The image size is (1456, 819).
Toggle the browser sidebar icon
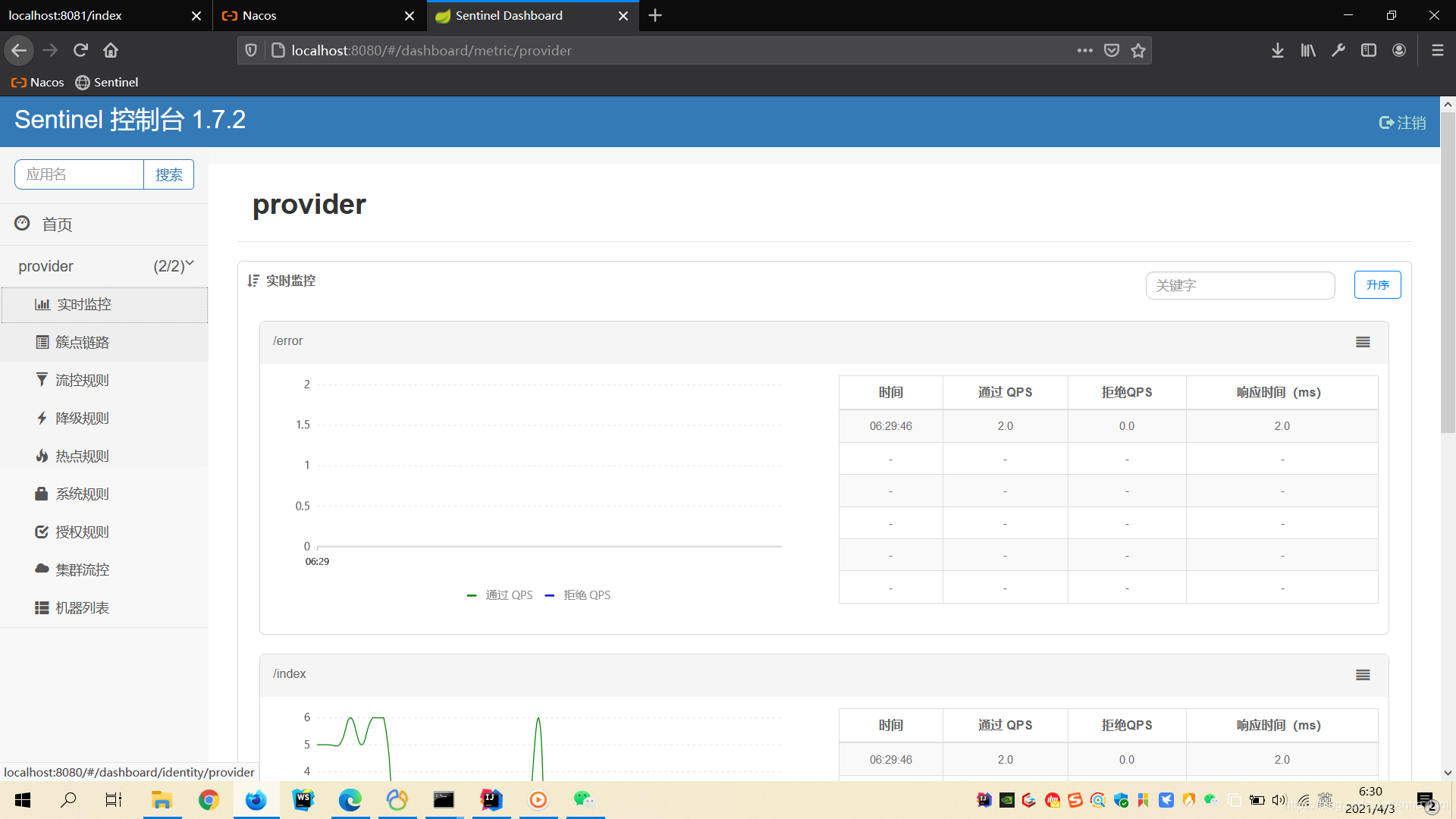tap(1369, 50)
